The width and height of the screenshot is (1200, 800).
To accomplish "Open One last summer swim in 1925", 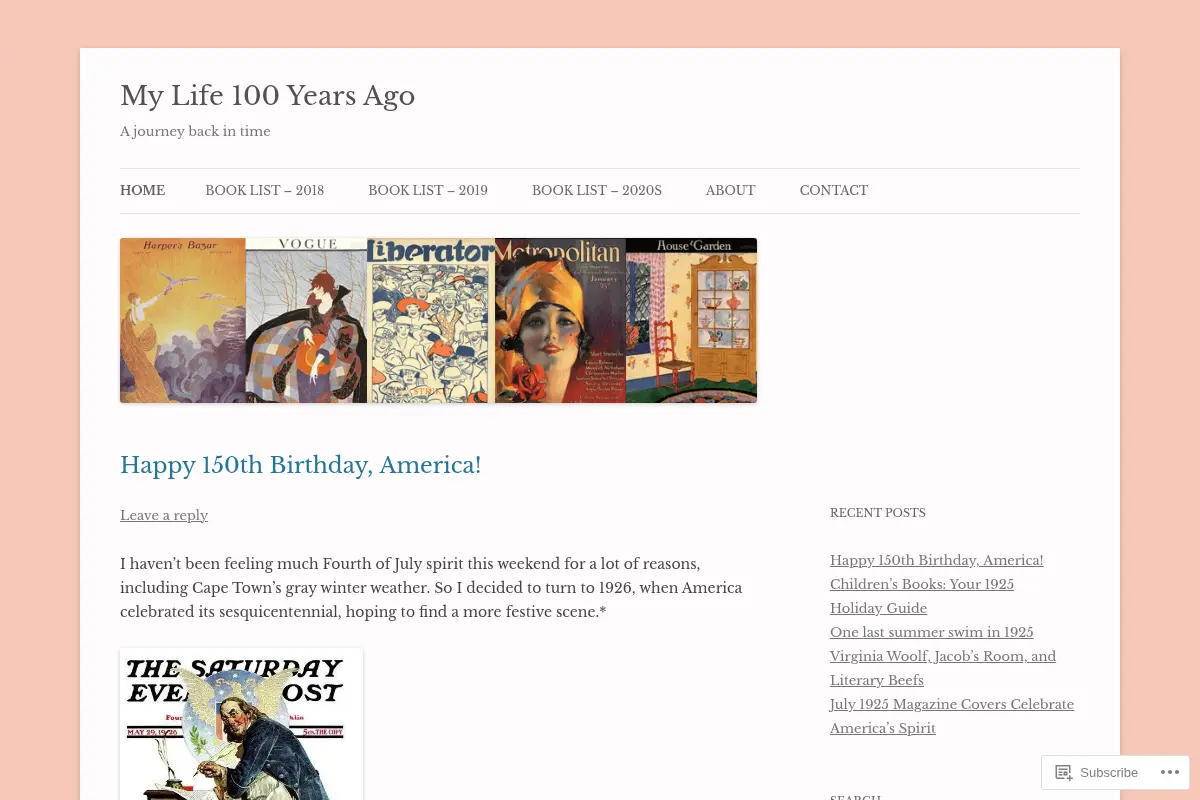I will point(931,632).
